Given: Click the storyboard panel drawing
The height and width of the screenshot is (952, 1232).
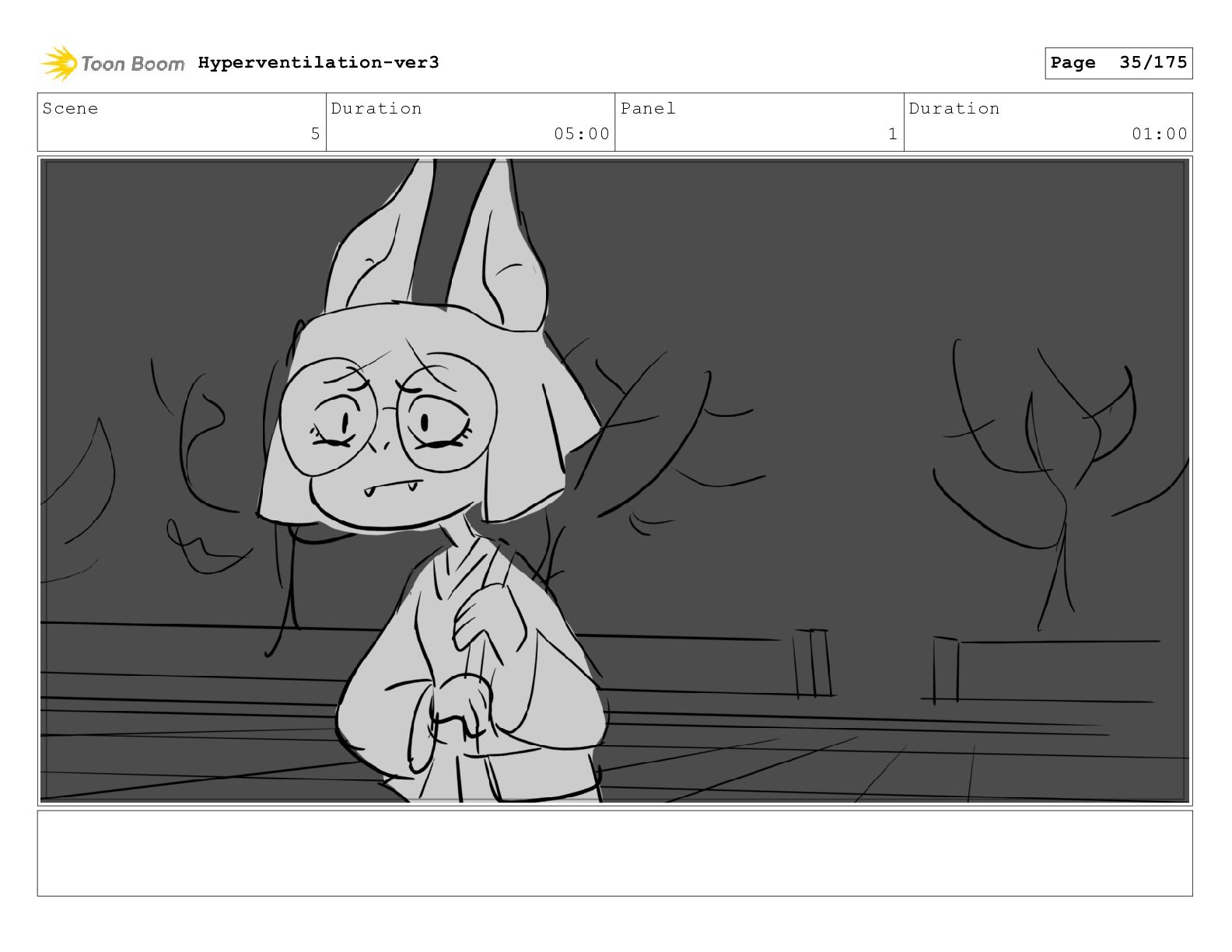Looking at the screenshot, I should pyautogui.click(x=614, y=480).
